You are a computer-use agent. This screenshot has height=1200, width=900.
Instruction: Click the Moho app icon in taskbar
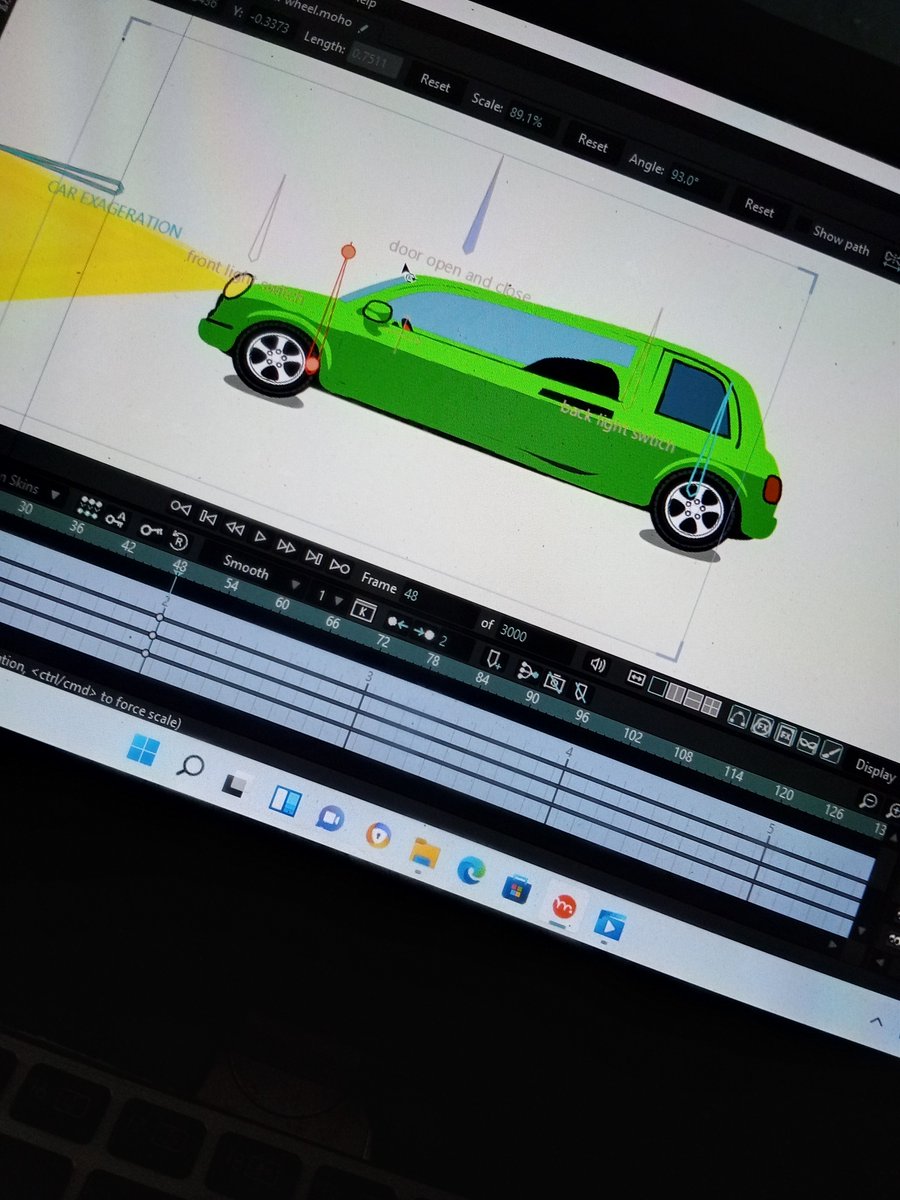click(x=564, y=907)
